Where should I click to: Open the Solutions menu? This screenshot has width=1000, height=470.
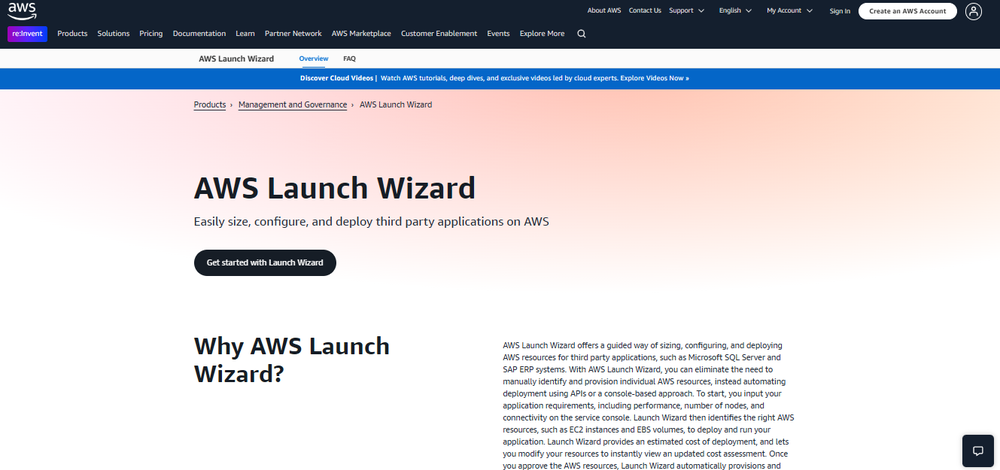(x=114, y=34)
